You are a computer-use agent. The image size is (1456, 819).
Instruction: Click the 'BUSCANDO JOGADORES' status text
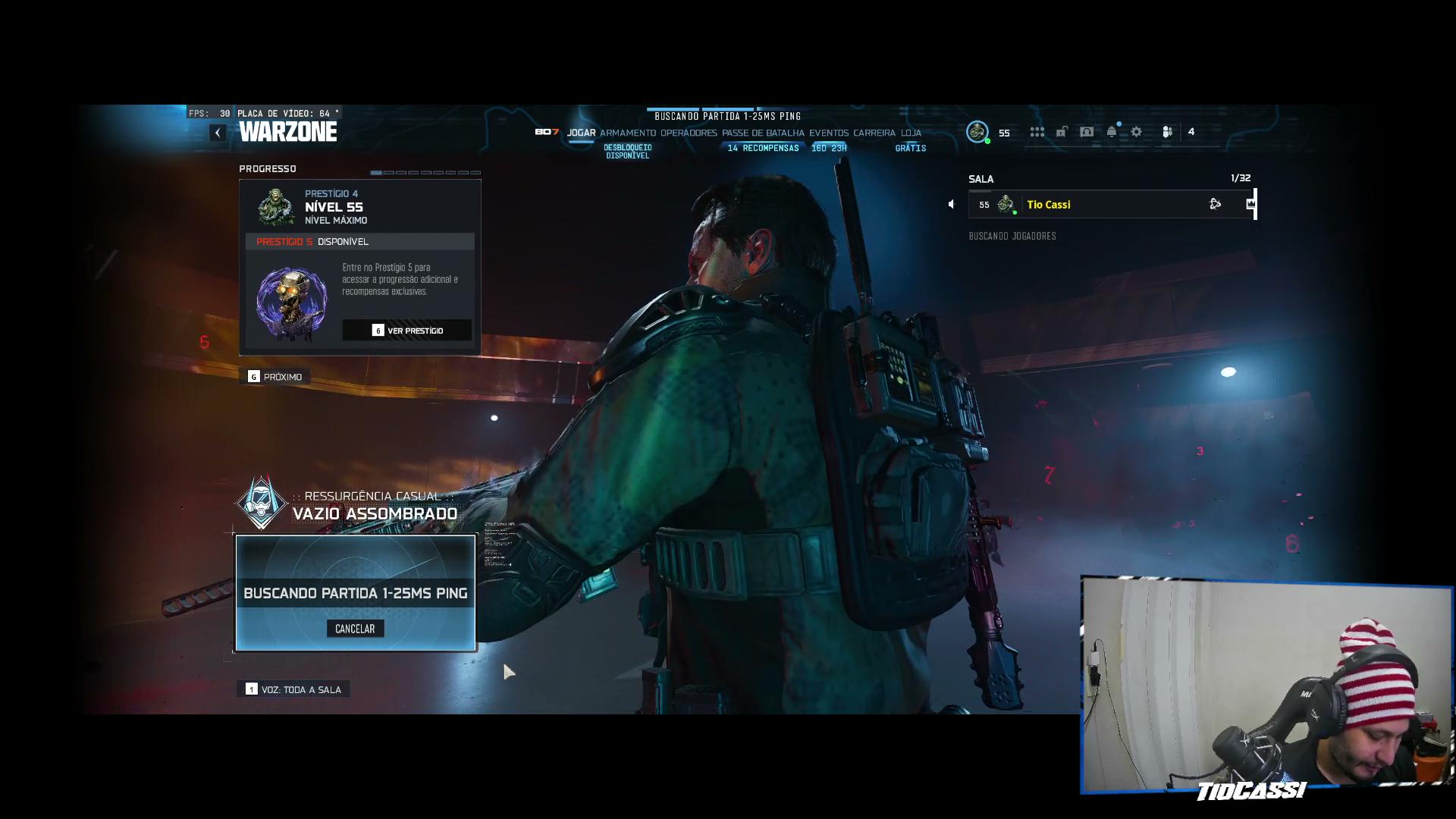click(1012, 237)
